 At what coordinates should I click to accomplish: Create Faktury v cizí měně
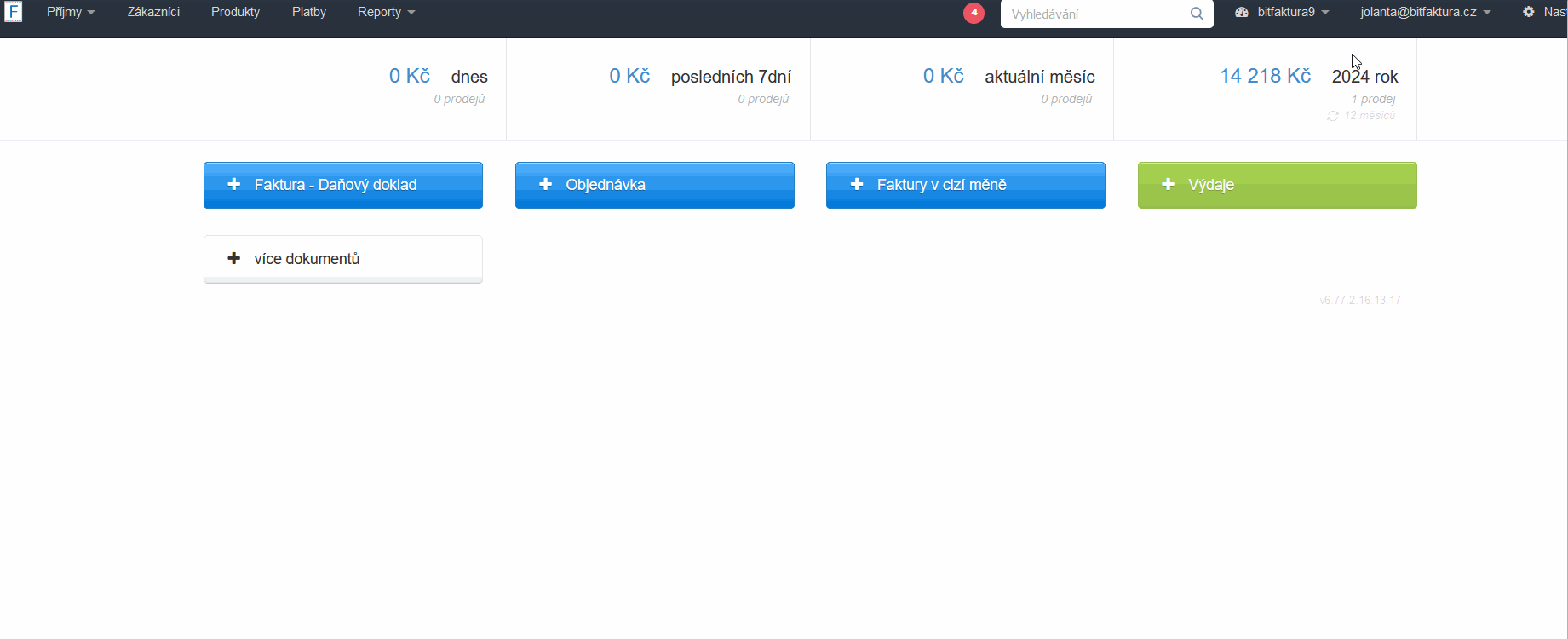(x=966, y=185)
